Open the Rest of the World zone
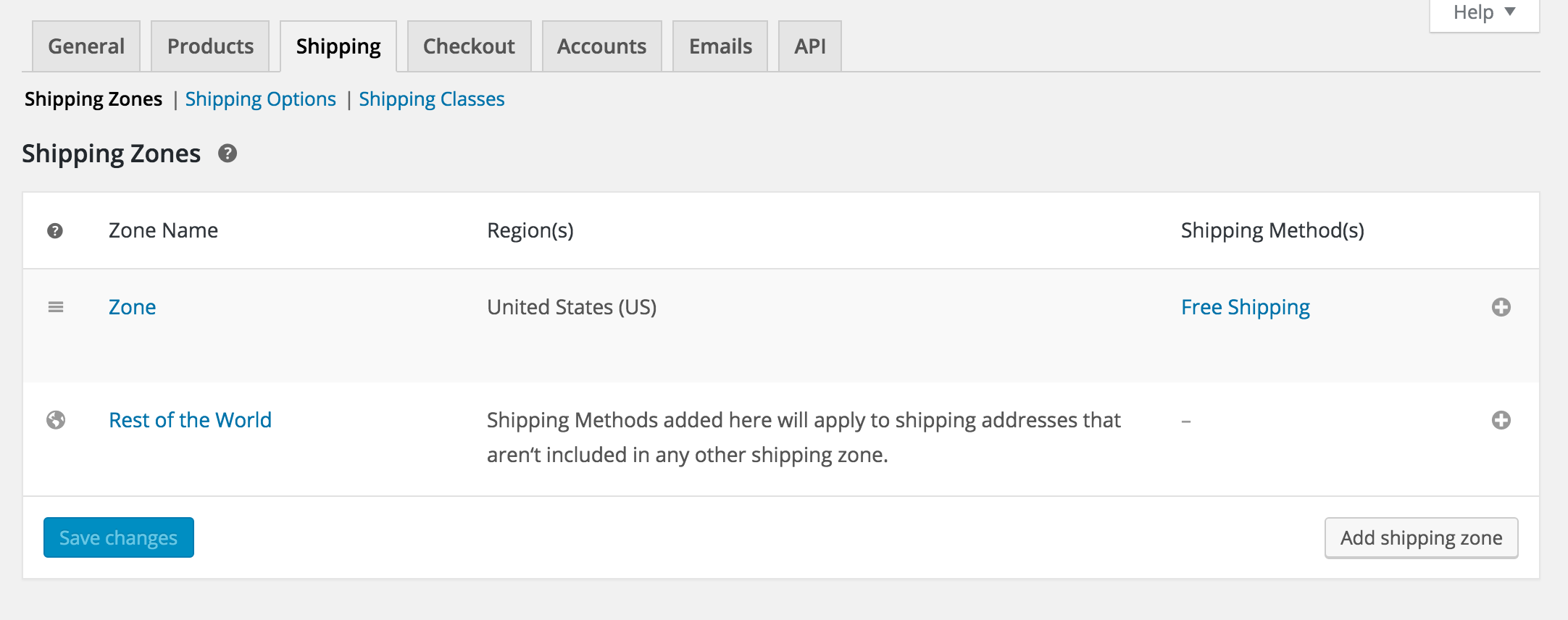The image size is (1568, 620). click(x=190, y=420)
